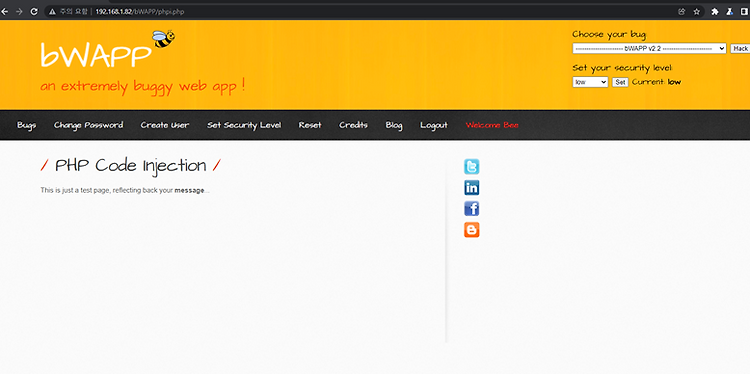750x374 pixels.
Task: Select Create User in the navigation bar
Action: 165,125
